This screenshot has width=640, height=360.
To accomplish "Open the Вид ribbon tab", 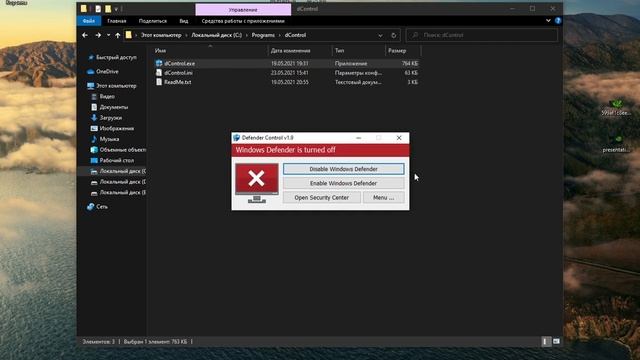I will click(184, 21).
